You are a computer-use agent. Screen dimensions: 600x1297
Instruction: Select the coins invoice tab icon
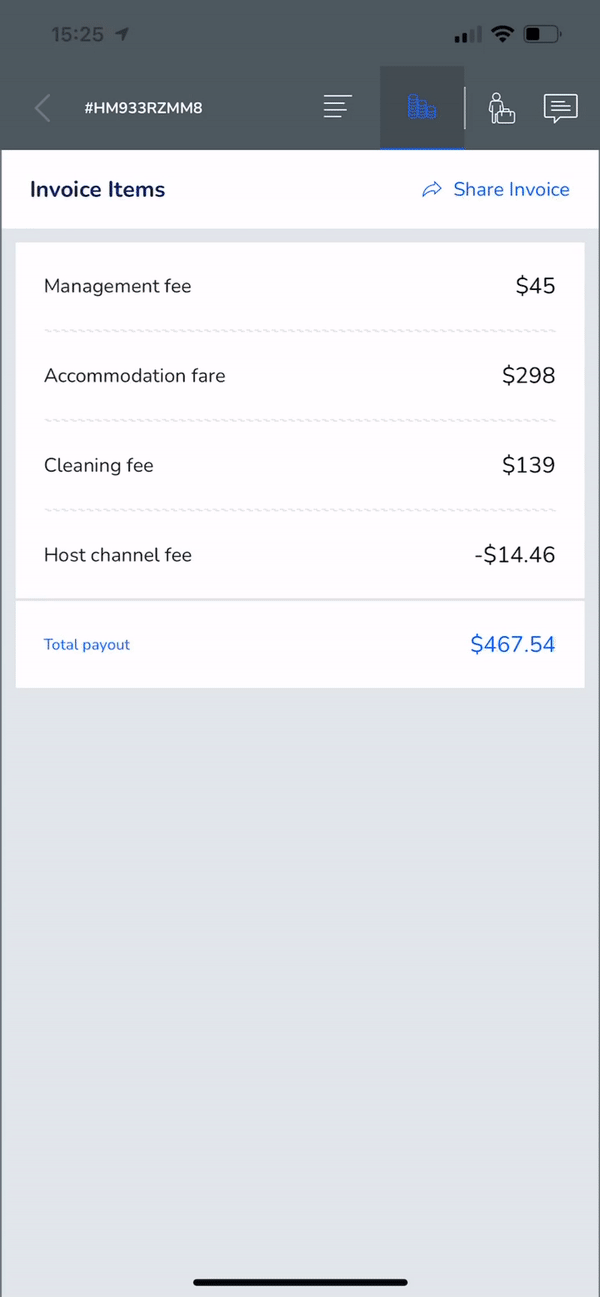tap(421, 108)
